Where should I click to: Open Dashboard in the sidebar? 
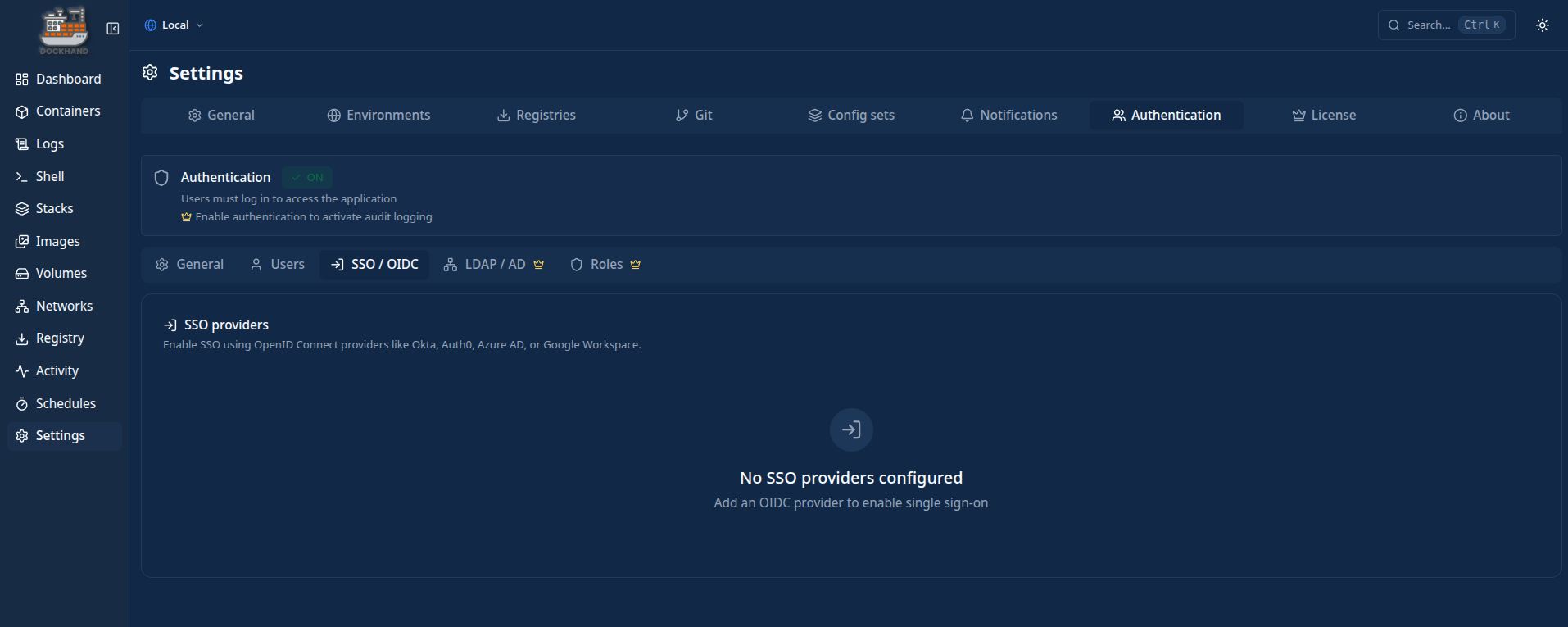[x=65, y=79]
